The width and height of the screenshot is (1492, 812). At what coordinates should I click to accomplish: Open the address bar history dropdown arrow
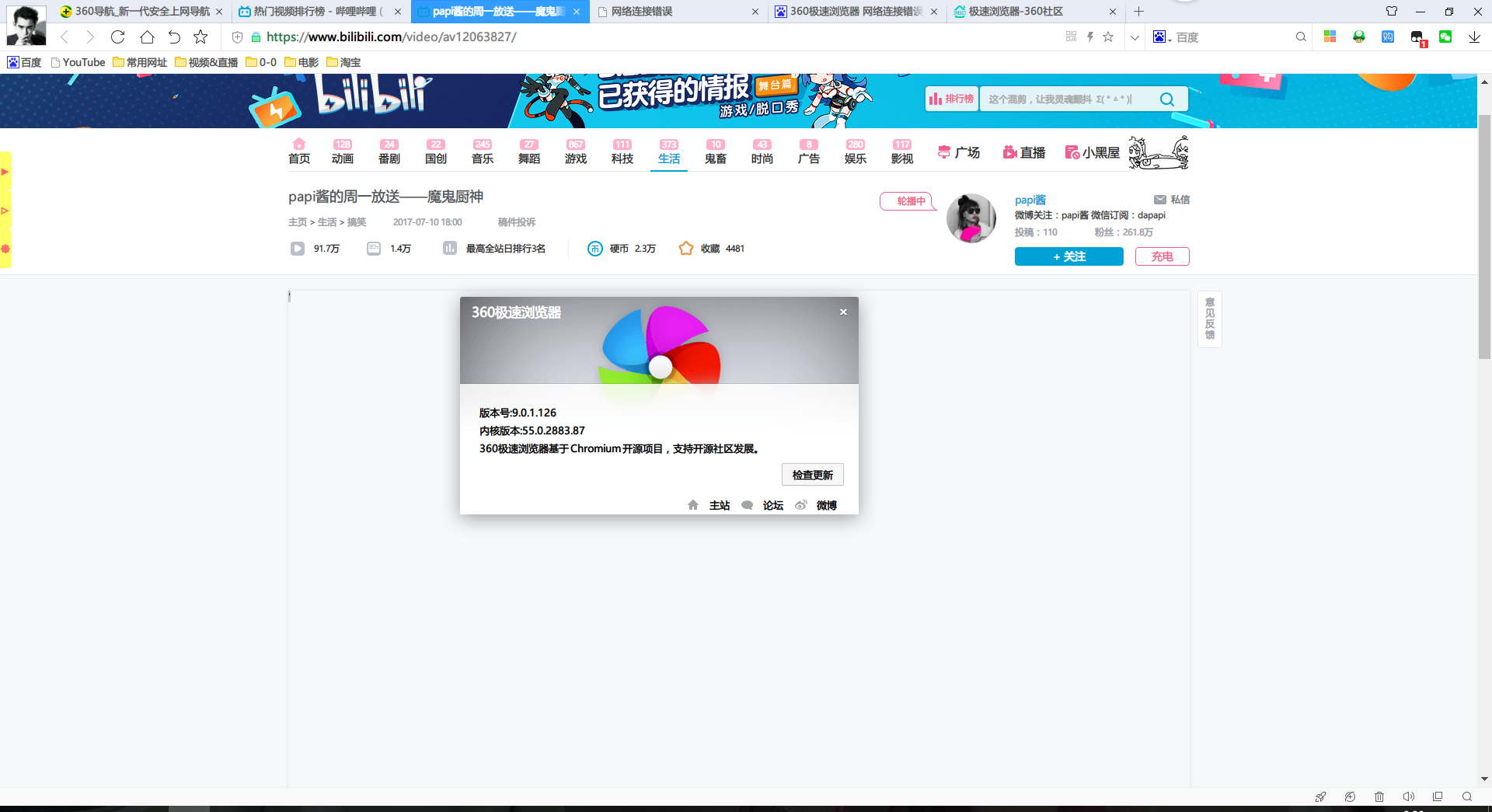pyautogui.click(x=1135, y=37)
